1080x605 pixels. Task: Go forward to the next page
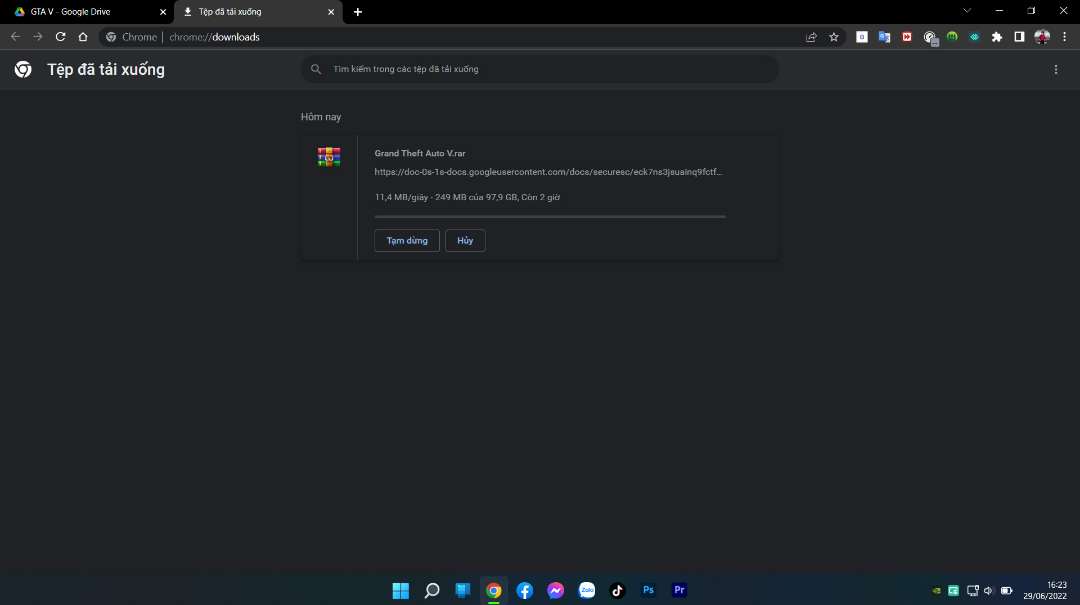[x=38, y=37]
